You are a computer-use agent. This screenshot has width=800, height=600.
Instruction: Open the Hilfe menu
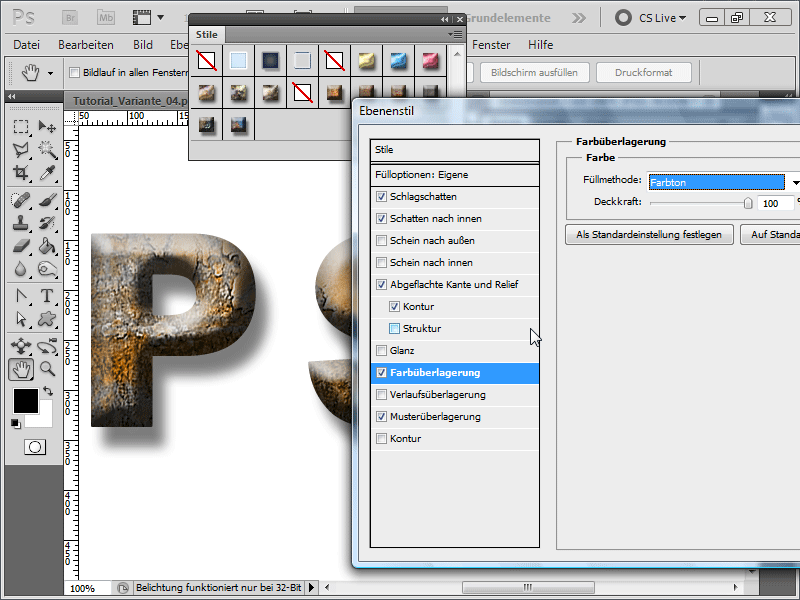pyautogui.click(x=540, y=45)
